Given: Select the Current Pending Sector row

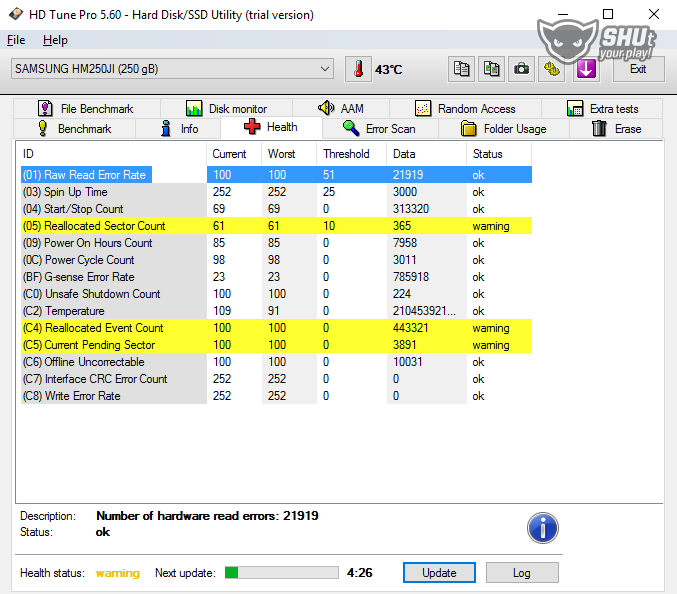Looking at the screenshot, I should [276, 345].
